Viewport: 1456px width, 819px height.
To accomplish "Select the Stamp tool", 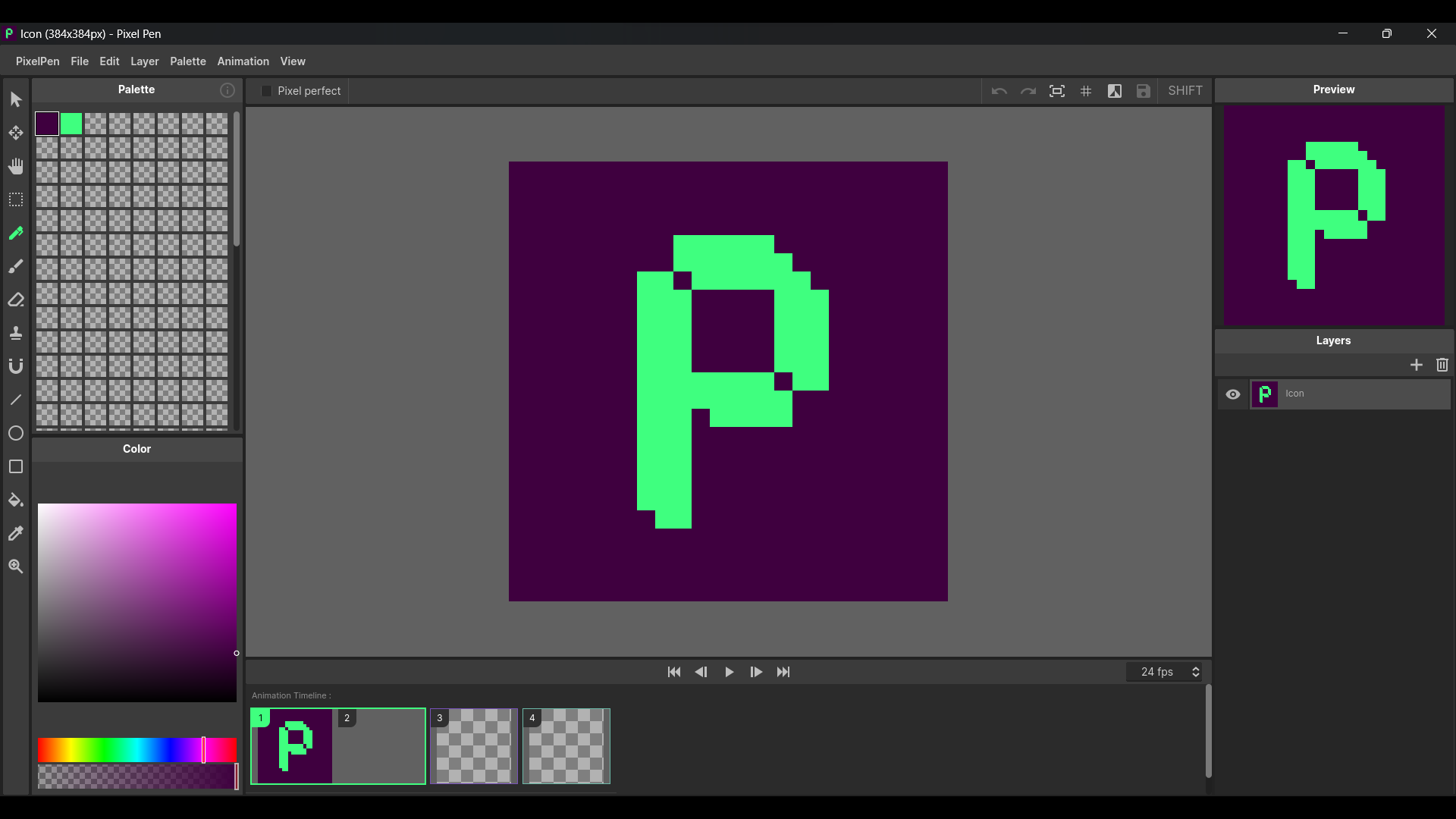I will click(16, 333).
